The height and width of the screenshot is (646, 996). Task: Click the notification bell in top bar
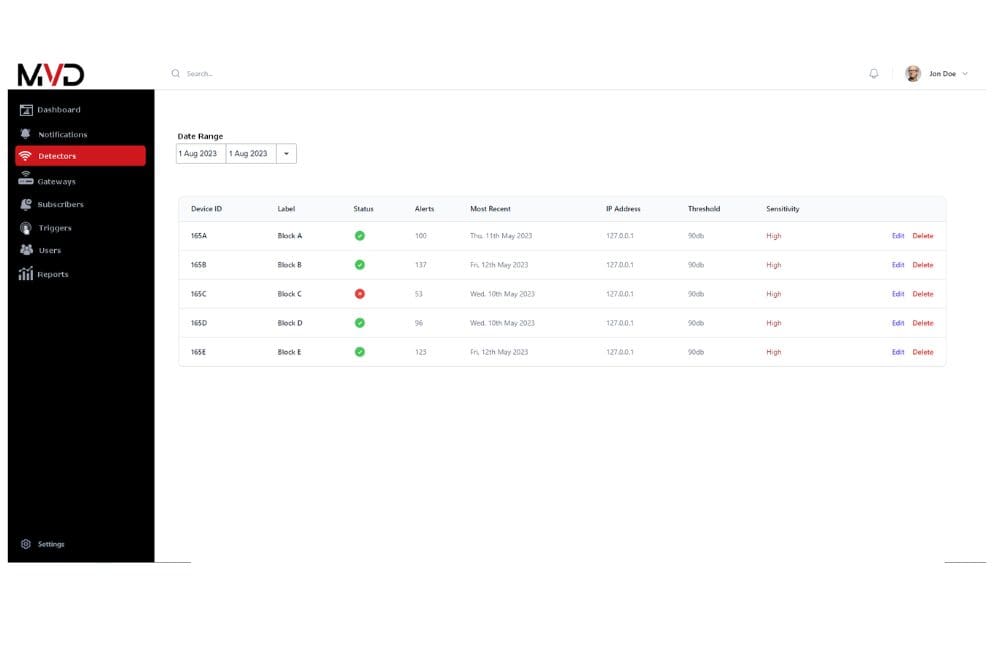coord(874,74)
